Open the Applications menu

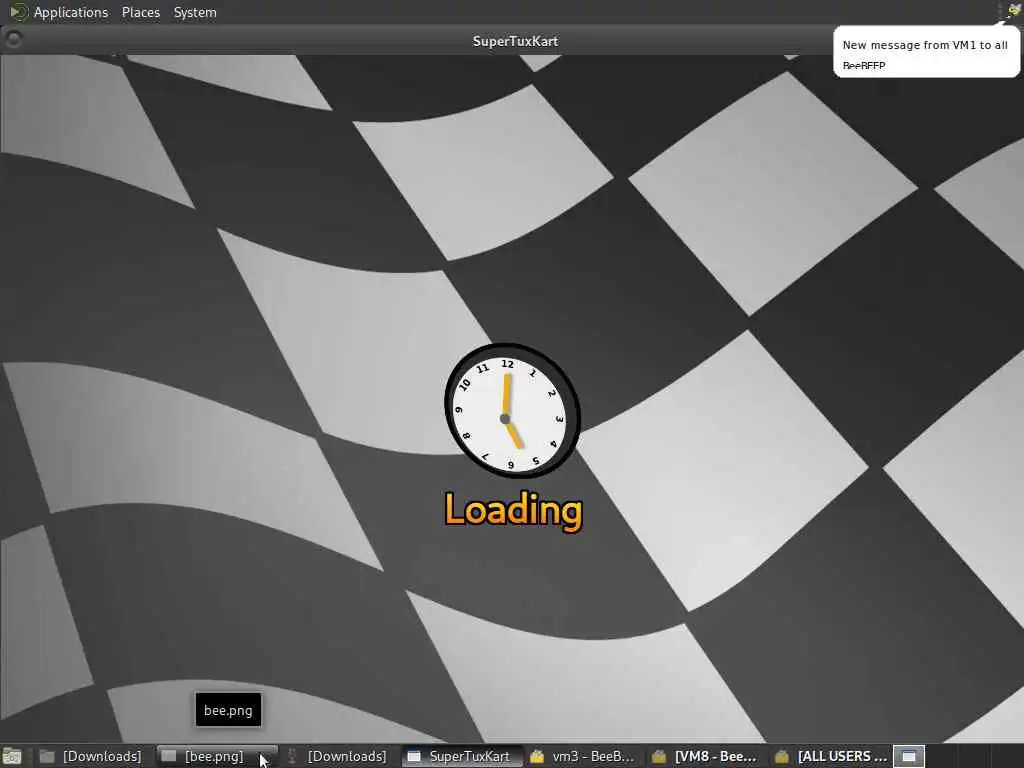point(71,12)
